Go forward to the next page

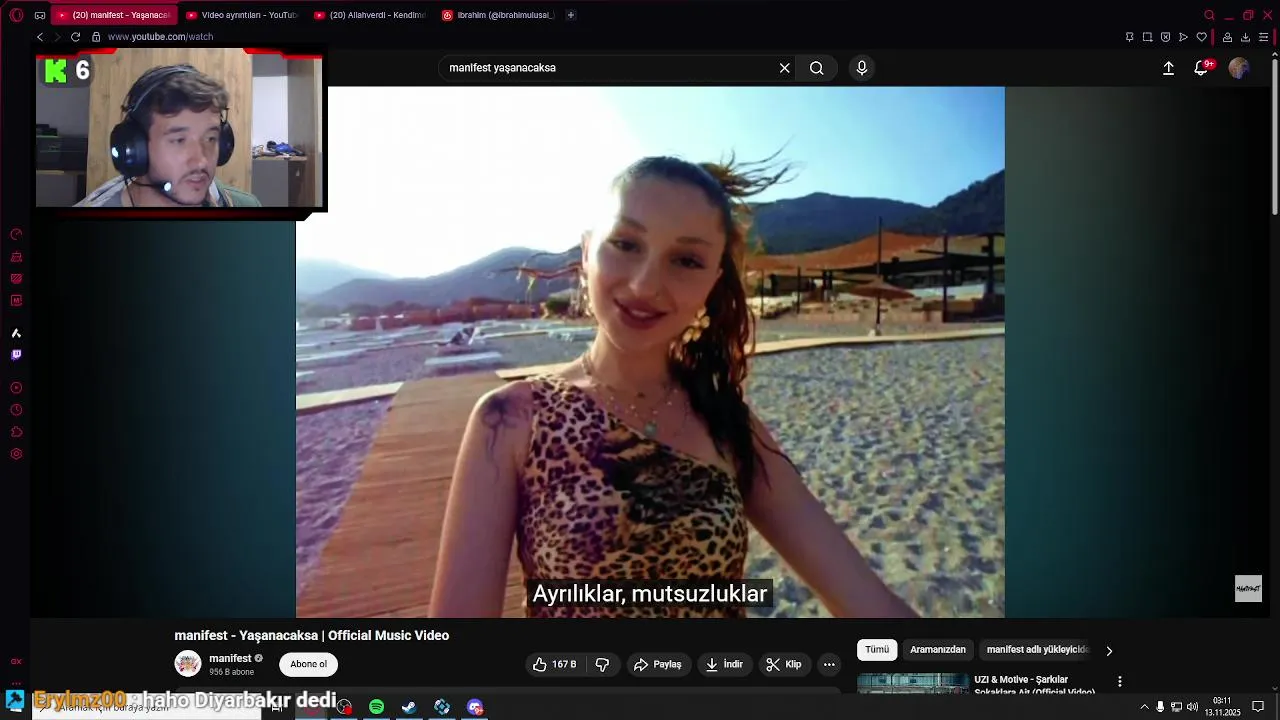tap(57, 37)
